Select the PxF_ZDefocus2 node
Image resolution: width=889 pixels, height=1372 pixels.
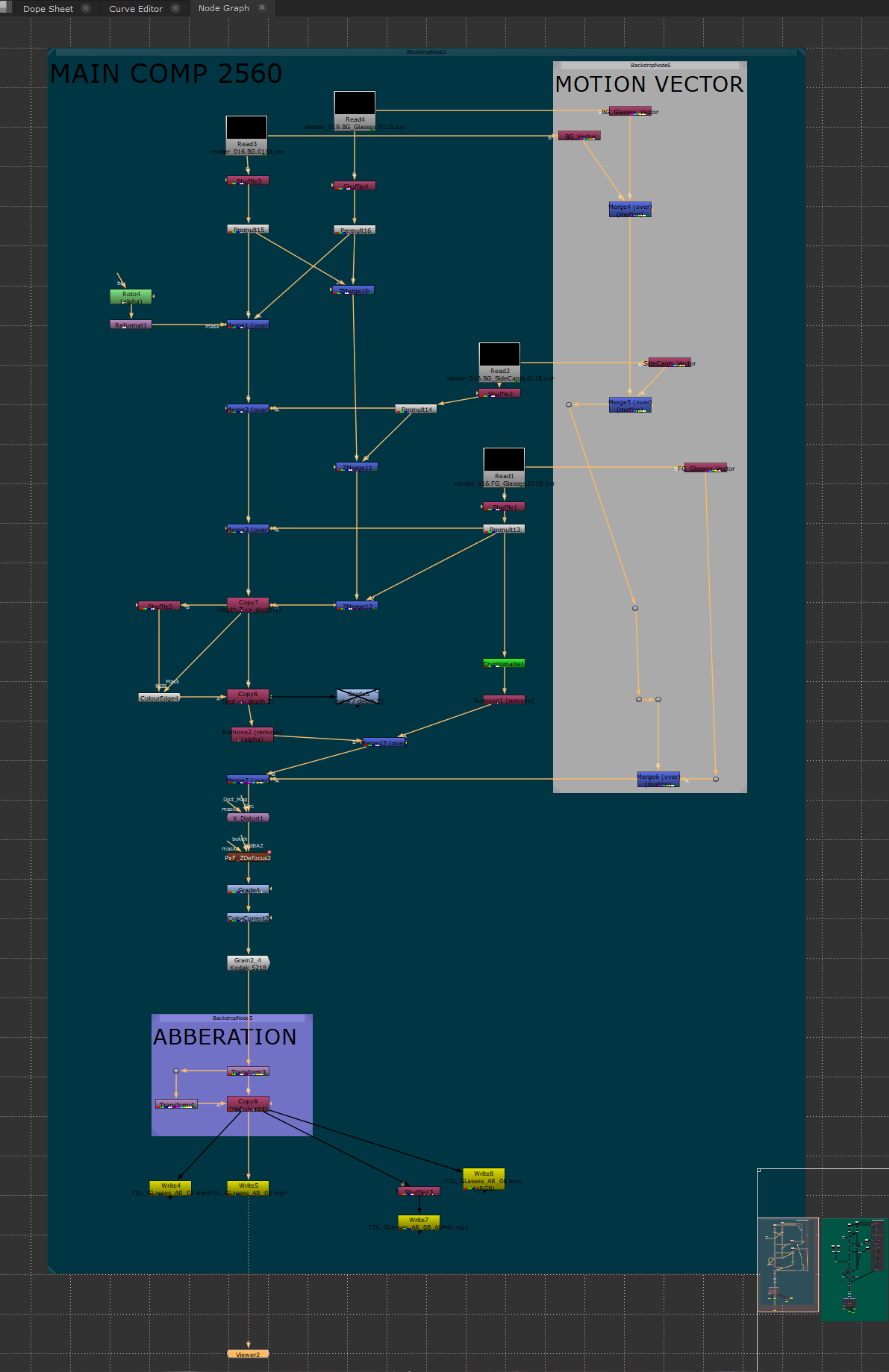248,858
